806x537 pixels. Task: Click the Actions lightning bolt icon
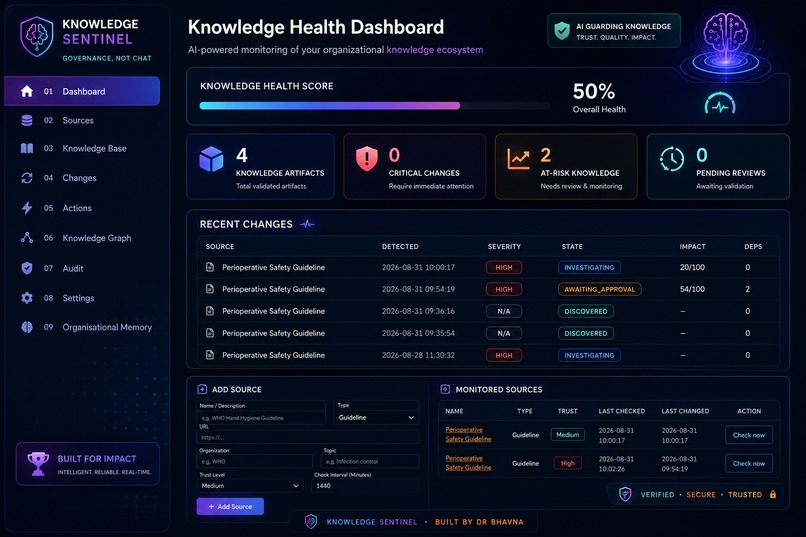(x=27, y=208)
